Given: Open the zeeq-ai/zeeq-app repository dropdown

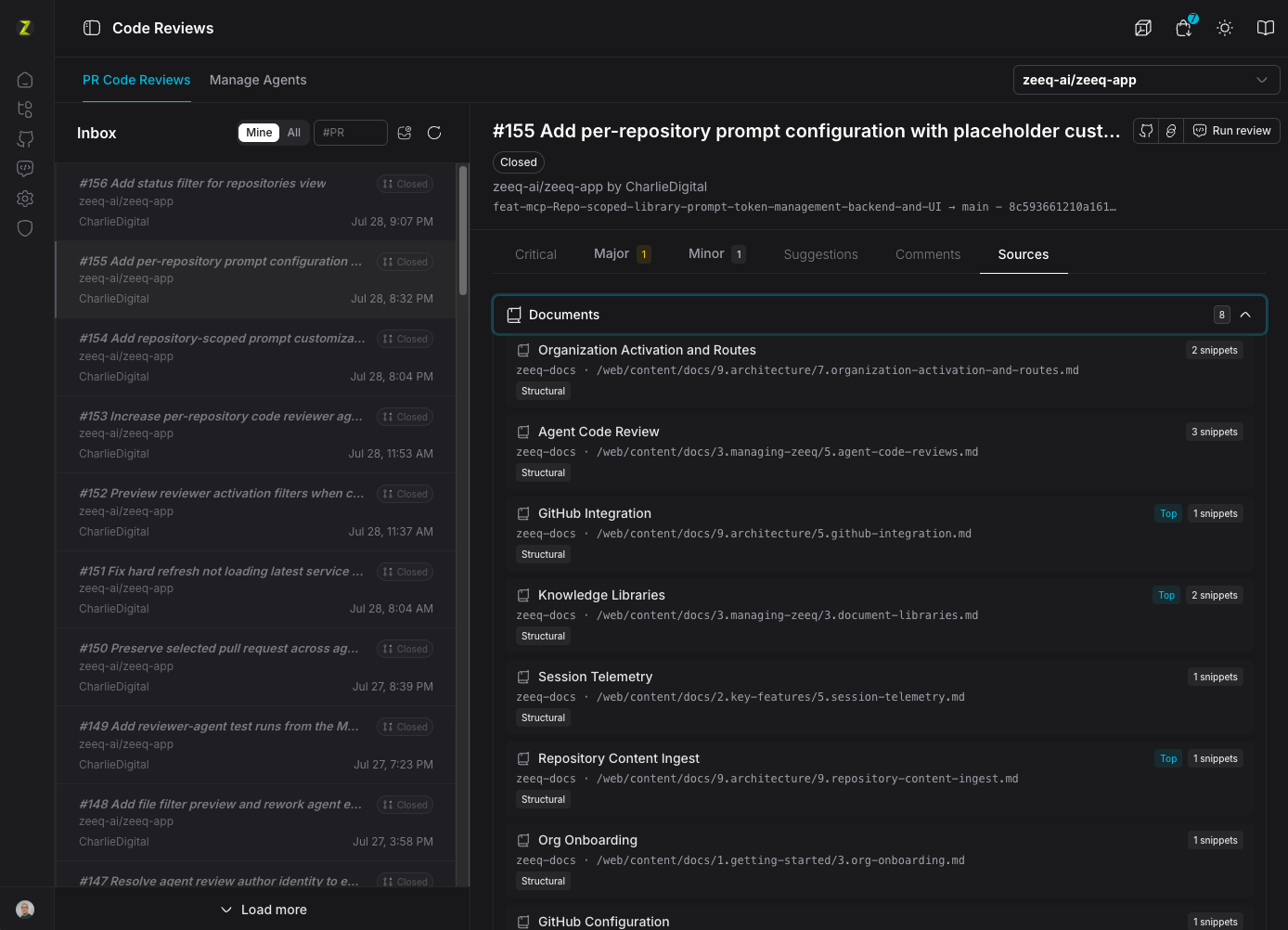Looking at the screenshot, I should click(x=1146, y=80).
